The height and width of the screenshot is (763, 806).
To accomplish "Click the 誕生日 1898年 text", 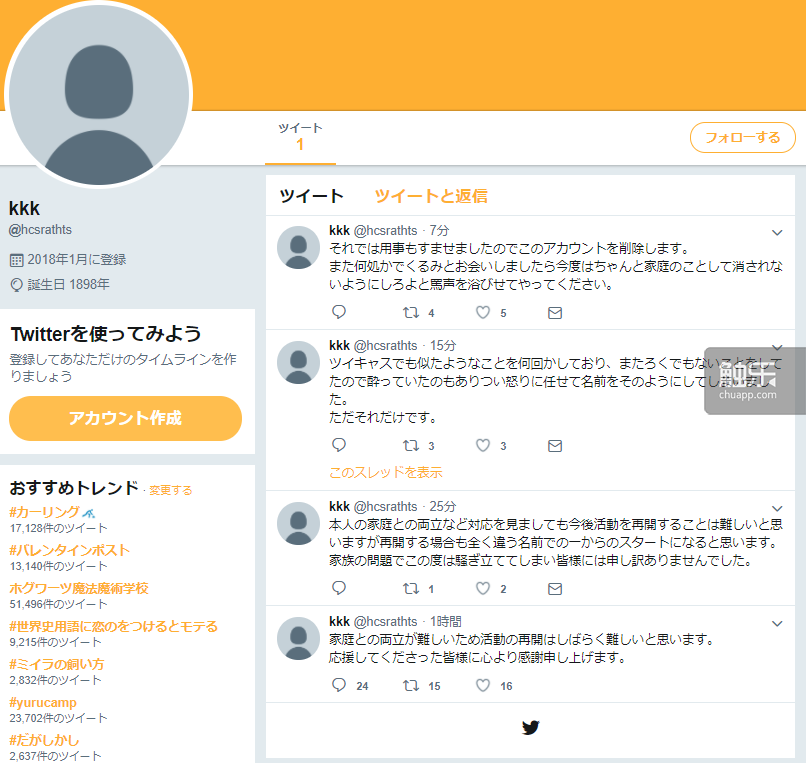I will pyautogui.click(x=68, y=284).
